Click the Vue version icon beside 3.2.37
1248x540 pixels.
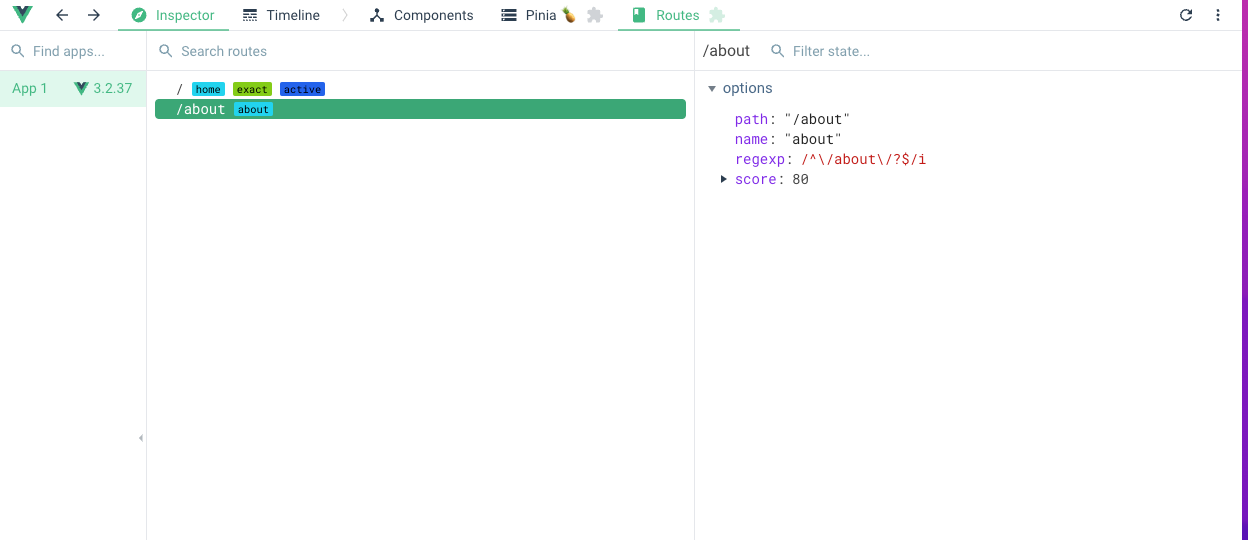click(x=81, y=88)
